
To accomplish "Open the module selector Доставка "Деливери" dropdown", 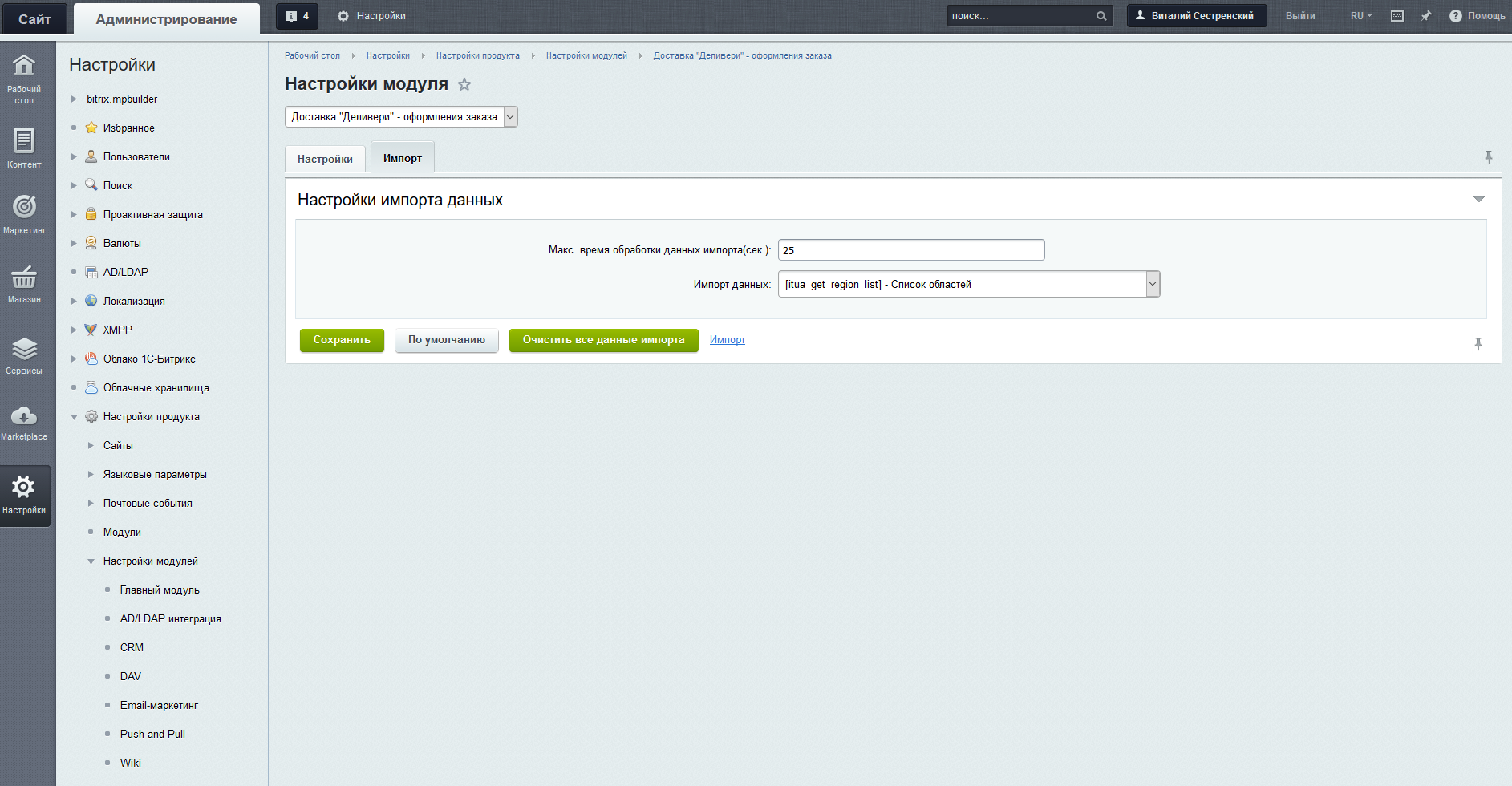I will click(401, 117).
